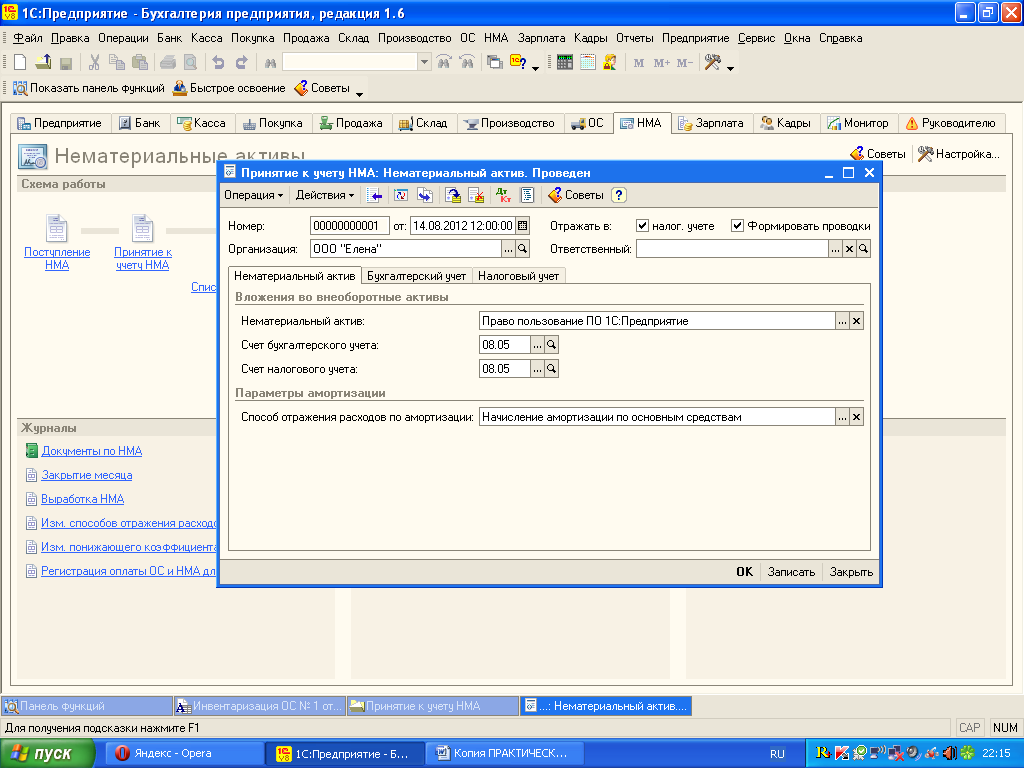This screenshot has height=768, width=1024.
Task: Toggle the Формировать проводки checkbox
Action: tap(737, 226)
